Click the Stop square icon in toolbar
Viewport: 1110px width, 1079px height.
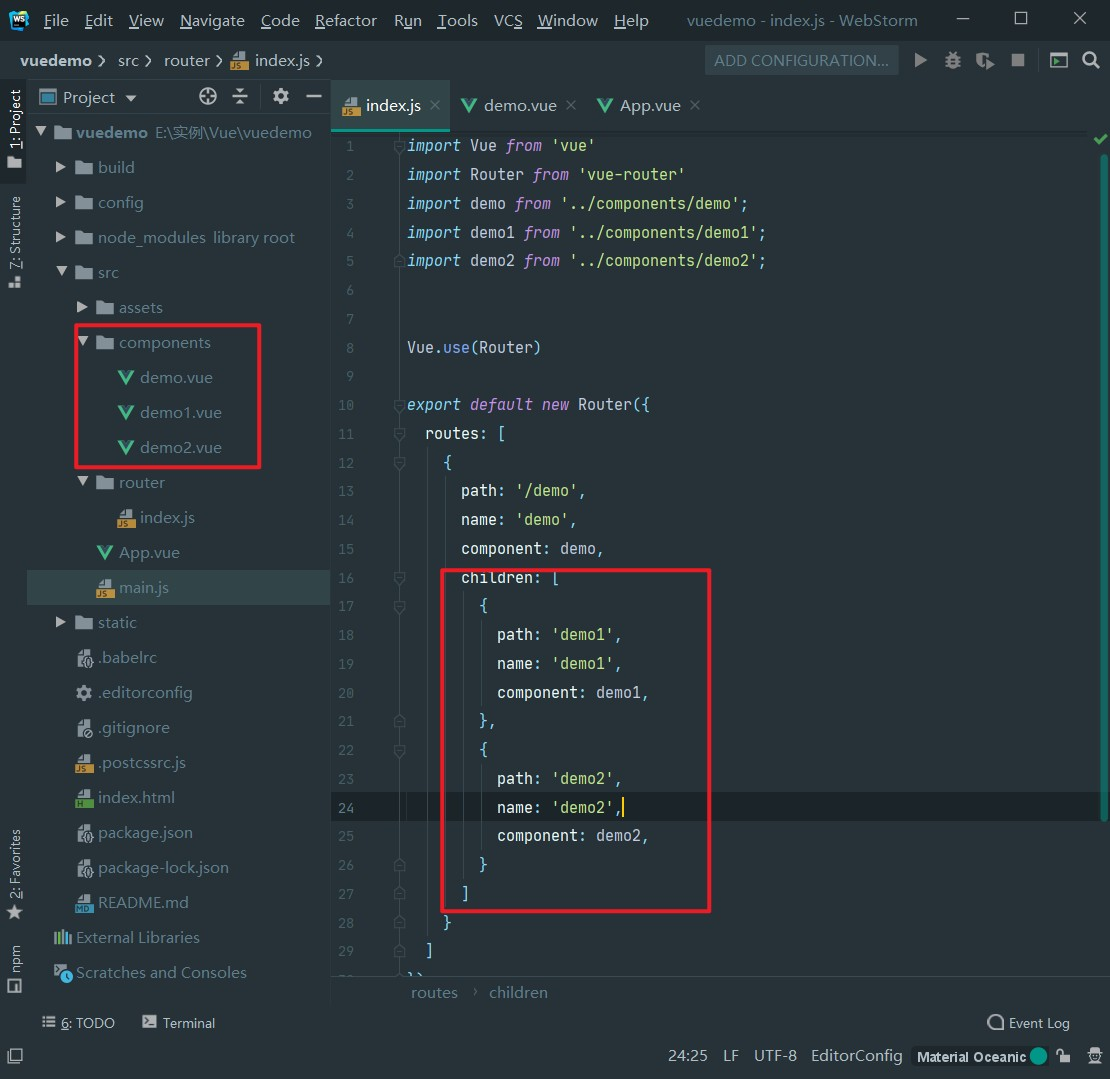coord(1018,60)
